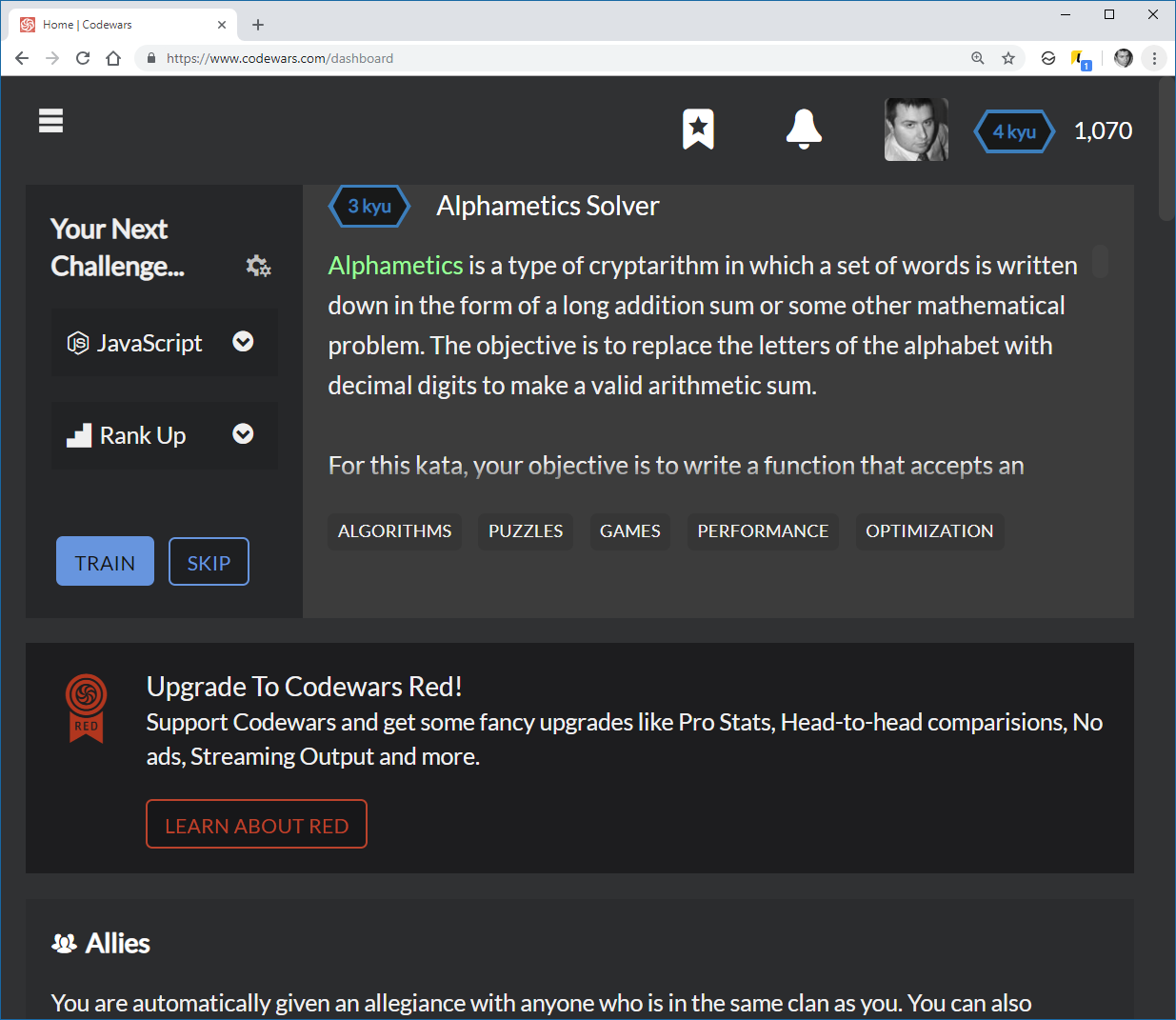Follow the green Alphametics link
The height and width of the screenshot is (1020, 1176).
tap(395, 265)
